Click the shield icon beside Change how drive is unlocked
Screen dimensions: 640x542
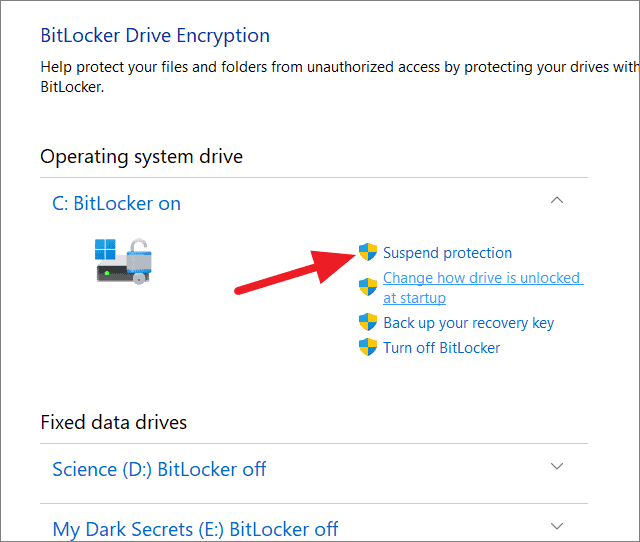[368, 287]
